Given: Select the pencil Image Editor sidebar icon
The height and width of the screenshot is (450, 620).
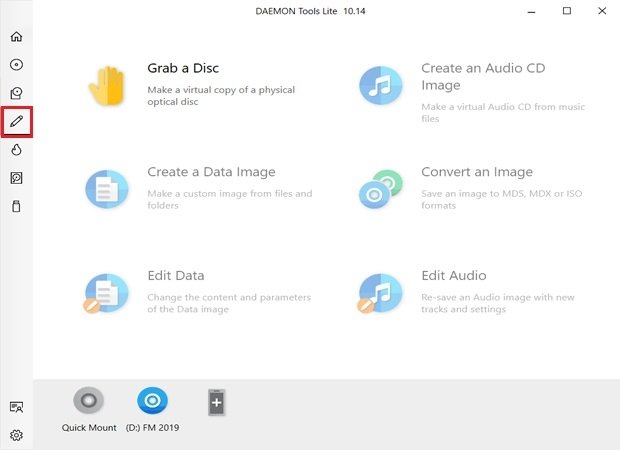Looking at the screenshot, I should click(16, 121).
